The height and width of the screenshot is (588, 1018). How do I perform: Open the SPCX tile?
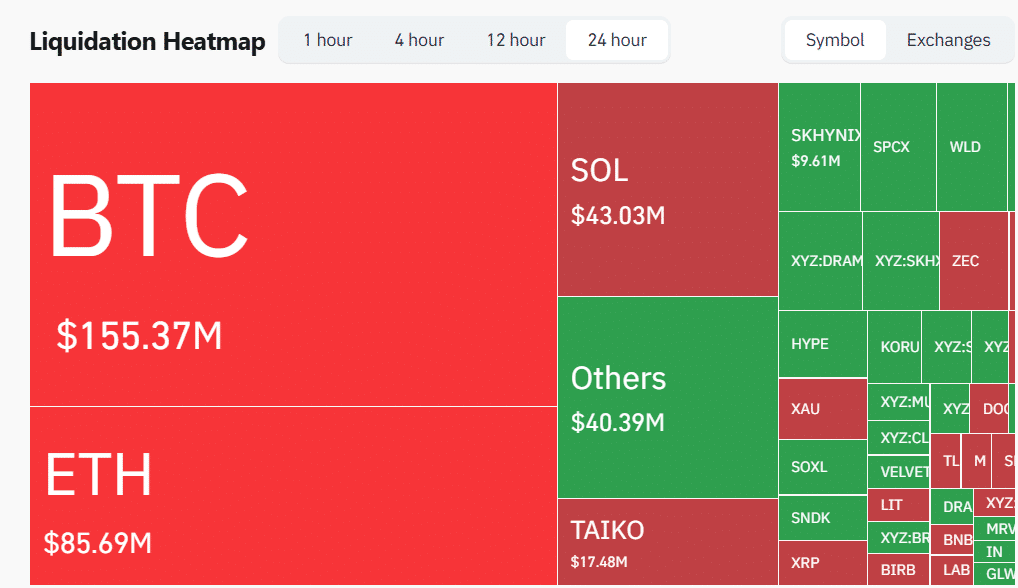pyautogui.click(x=899, y=147)
